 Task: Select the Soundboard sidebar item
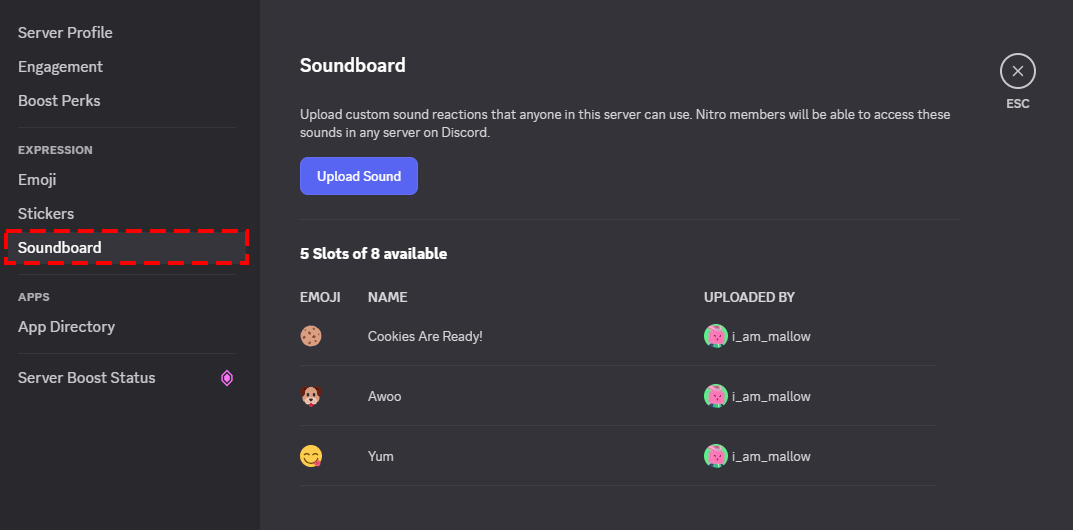tap(60, 248)
